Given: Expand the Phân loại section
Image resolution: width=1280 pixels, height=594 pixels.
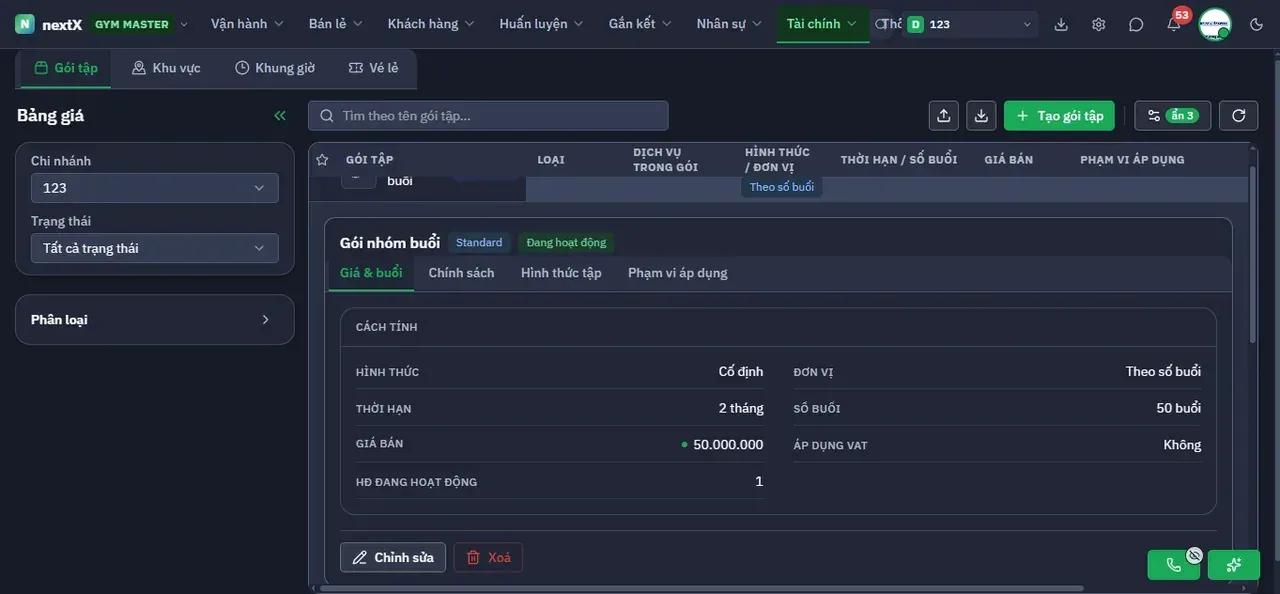Looking at the screenshot, I should click(155, 320).
